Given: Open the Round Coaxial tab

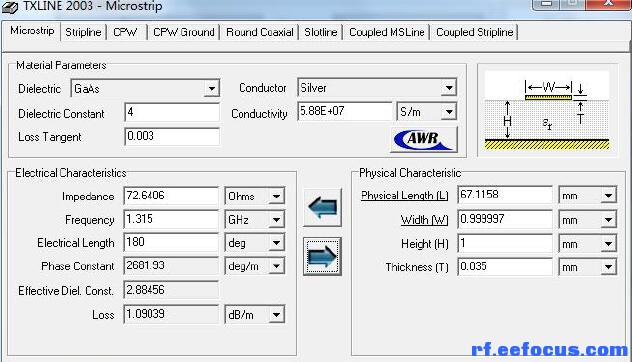Looking at the screenshot, I should (260, 32).
